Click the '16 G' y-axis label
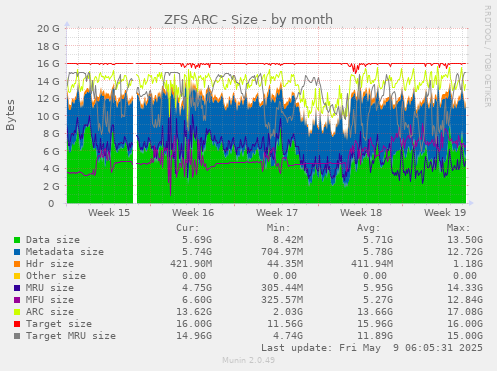 [x=48, y=64]
